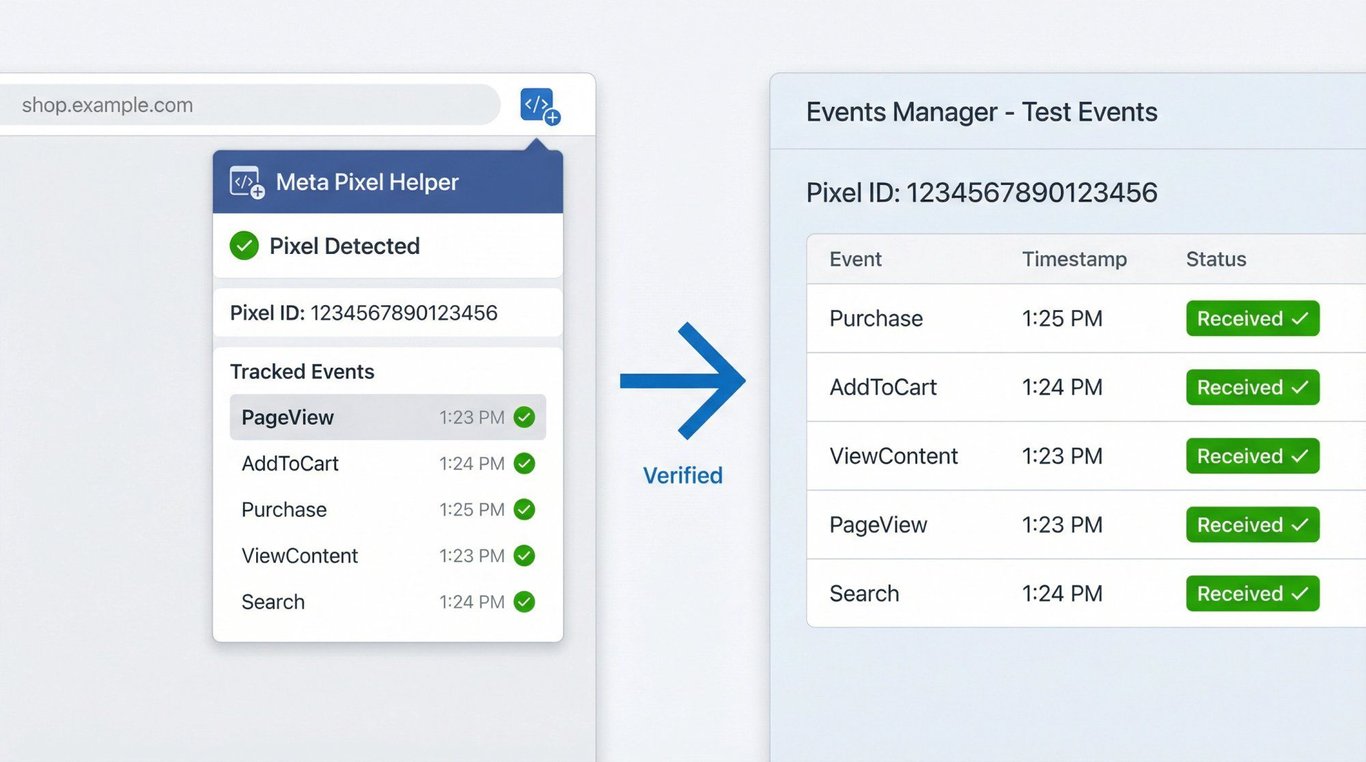Click the green check on Pixel Helper's Purchase row
The image size is (1366, 762).
[x=524, y=510]
